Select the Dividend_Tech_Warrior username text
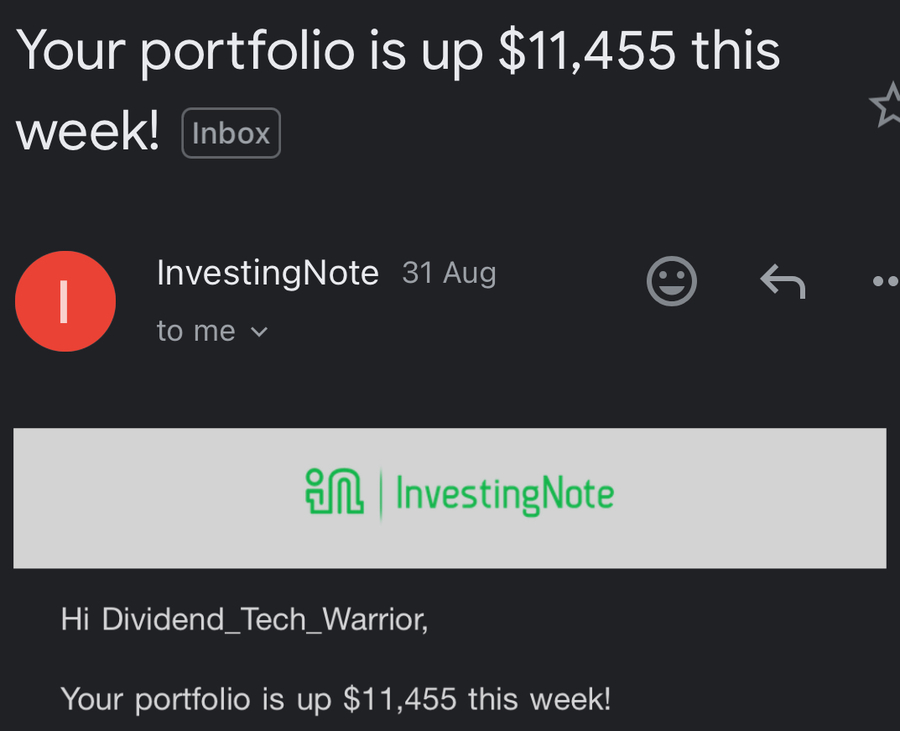 [265, 621]
